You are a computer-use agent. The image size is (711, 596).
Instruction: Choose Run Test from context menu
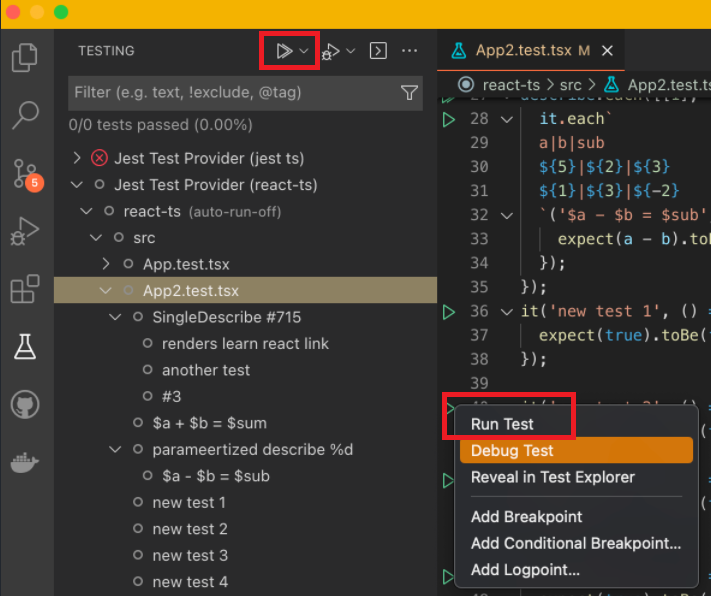(x=576, y=424)
